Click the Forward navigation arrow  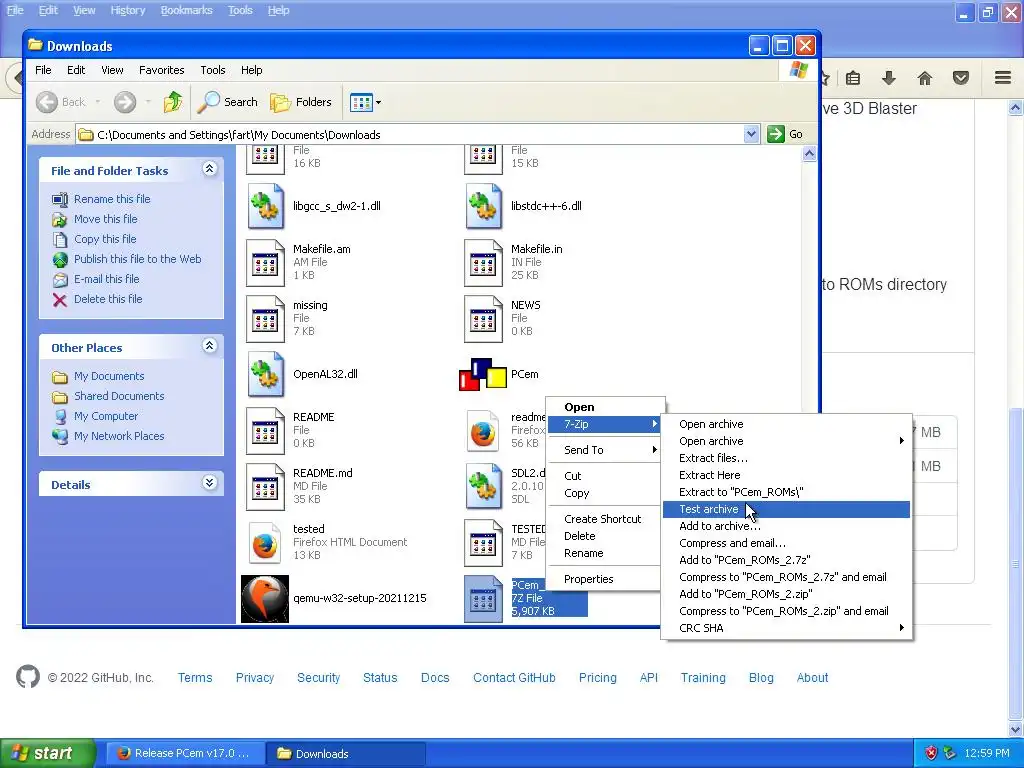tap(125, 102)
